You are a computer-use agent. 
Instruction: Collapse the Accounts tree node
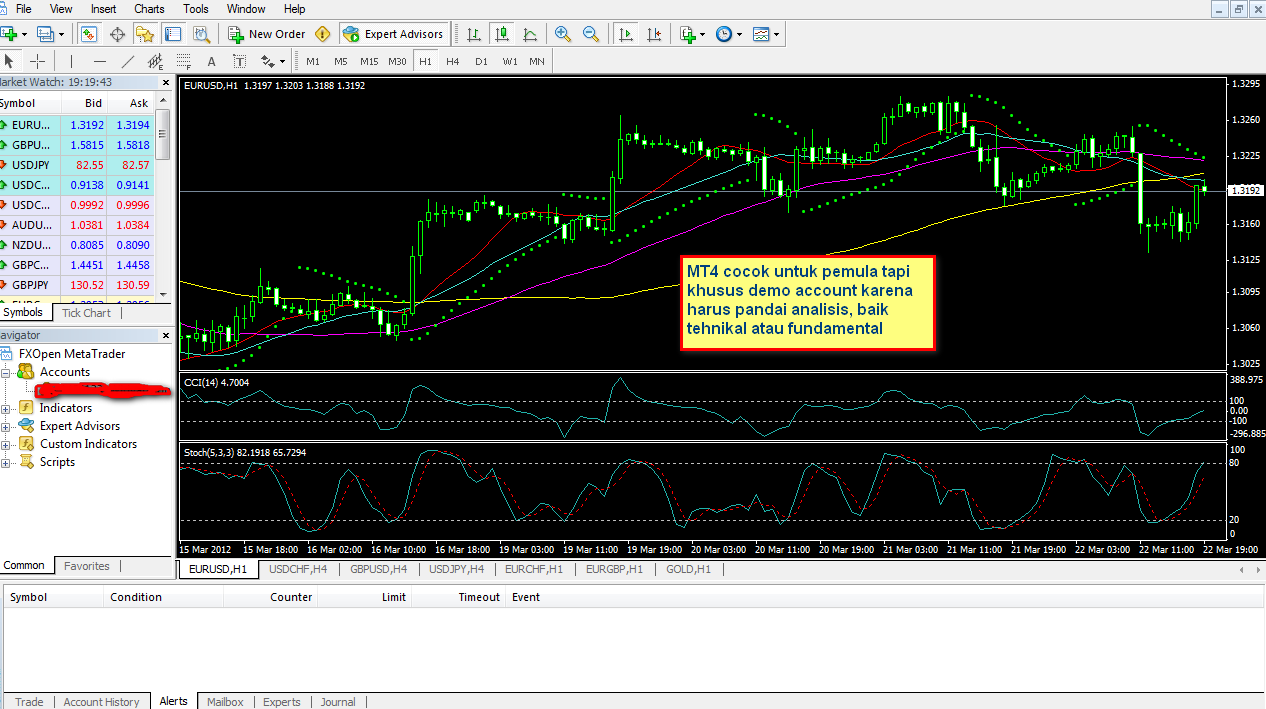coord(6,372)
